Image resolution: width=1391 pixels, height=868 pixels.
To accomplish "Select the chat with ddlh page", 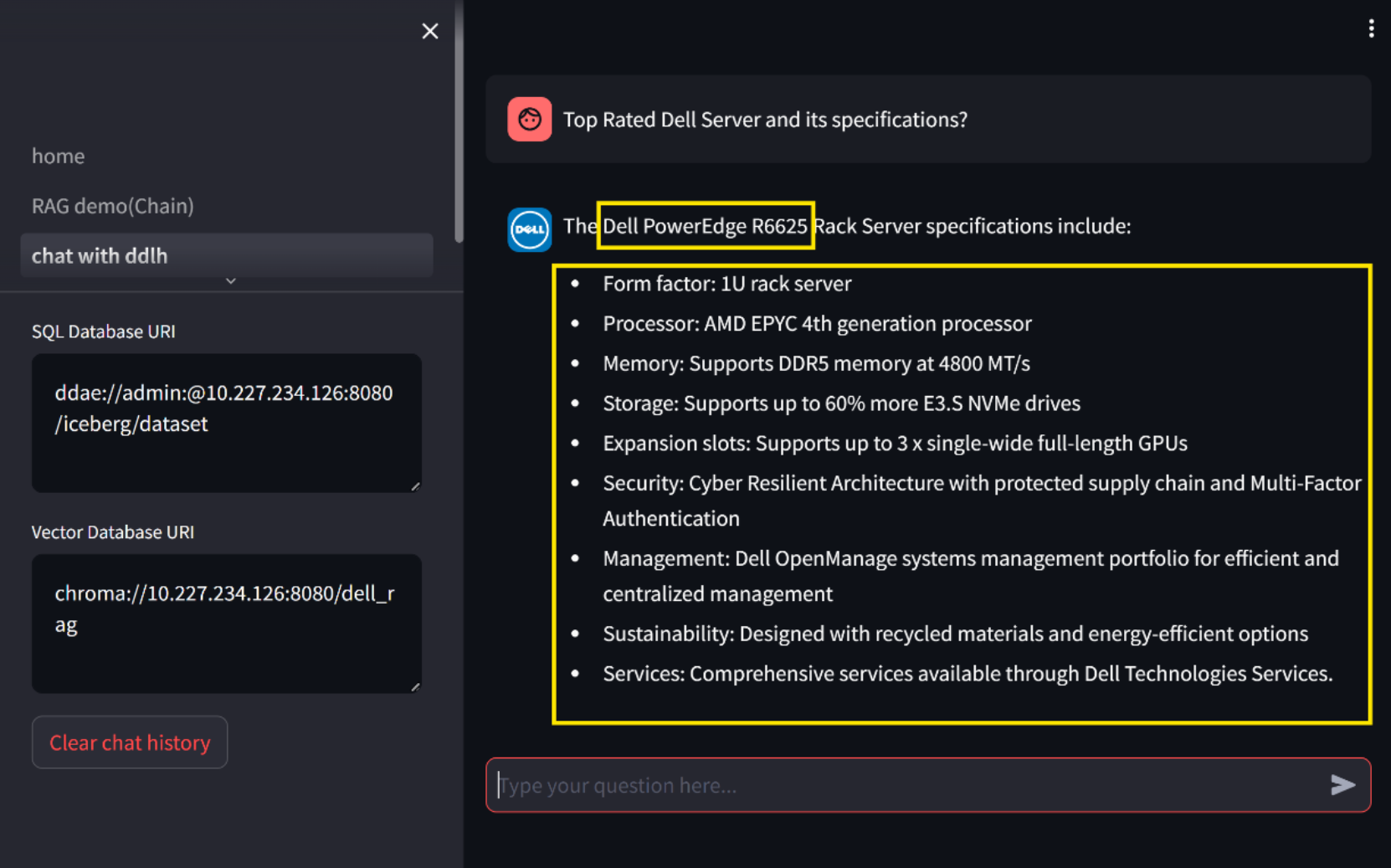I will coord(226,255).
